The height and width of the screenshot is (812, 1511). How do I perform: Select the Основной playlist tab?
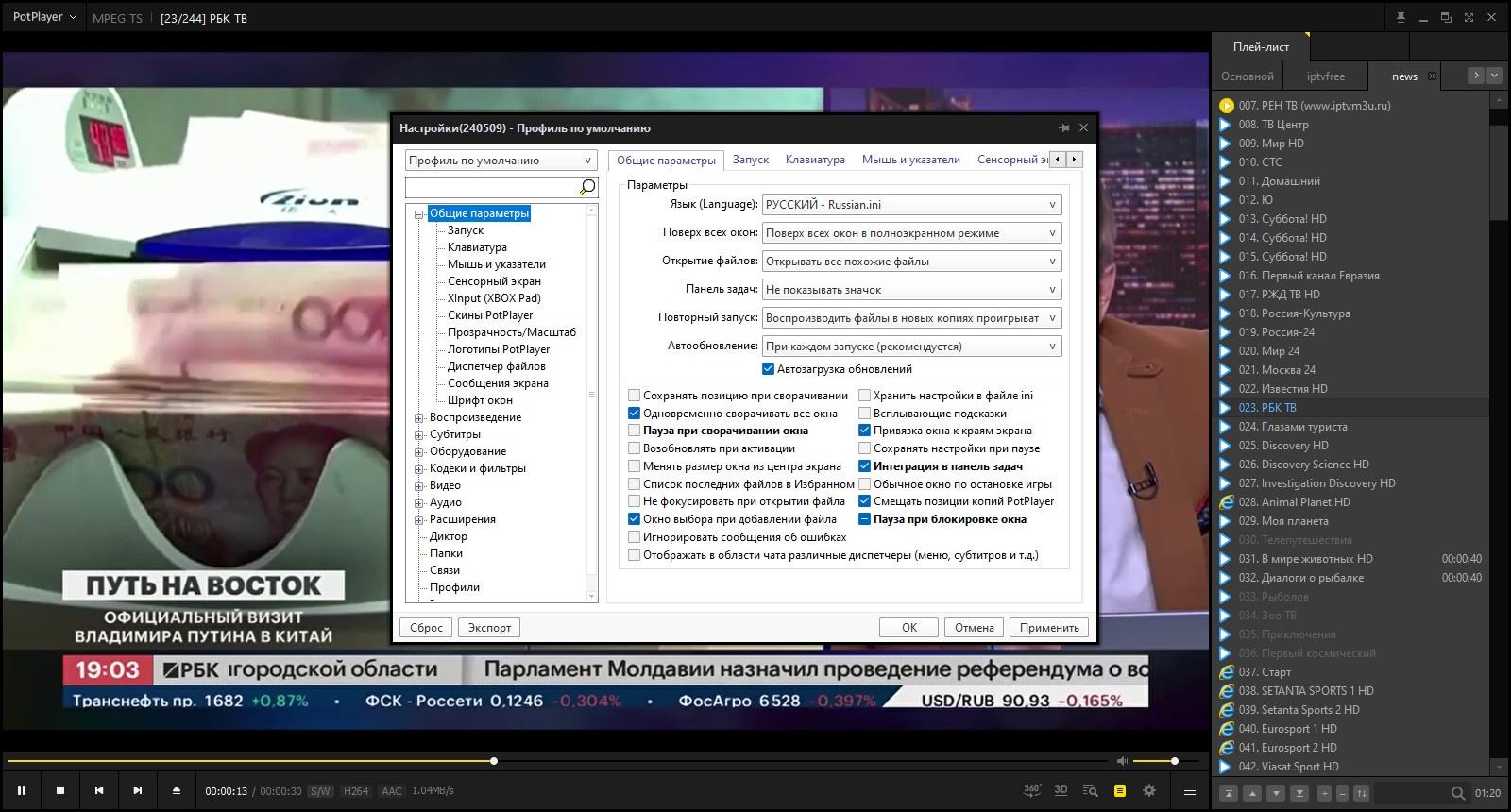point(1247,76)
